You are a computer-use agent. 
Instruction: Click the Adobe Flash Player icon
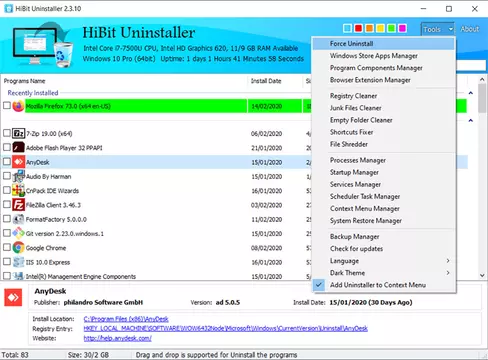coord(18,147)
